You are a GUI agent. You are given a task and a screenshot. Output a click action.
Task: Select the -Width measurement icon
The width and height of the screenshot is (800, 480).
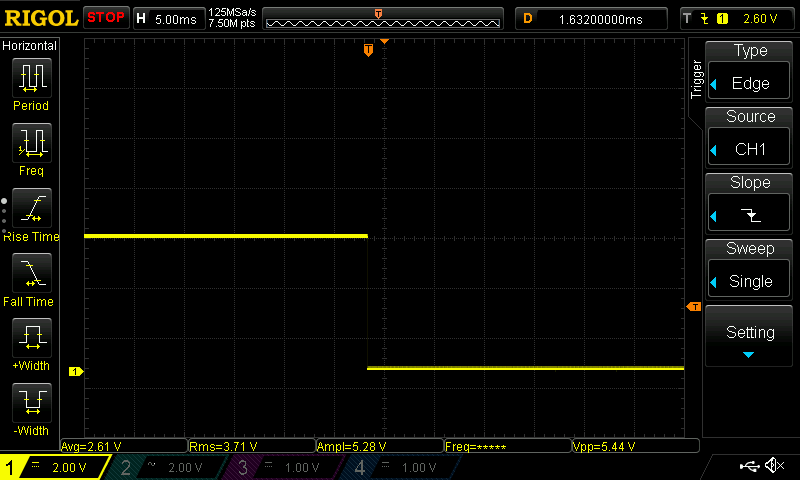[x=31, y=404]
